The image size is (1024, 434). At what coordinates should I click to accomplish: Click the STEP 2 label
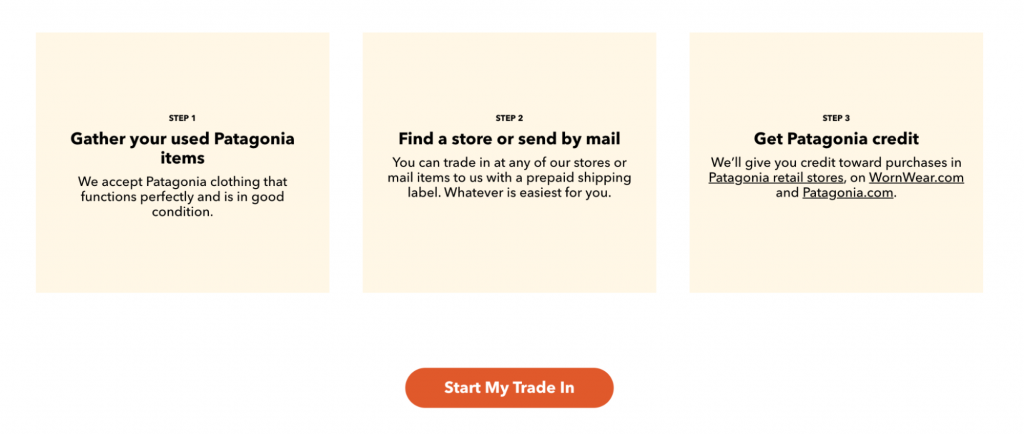click(509, 118)
